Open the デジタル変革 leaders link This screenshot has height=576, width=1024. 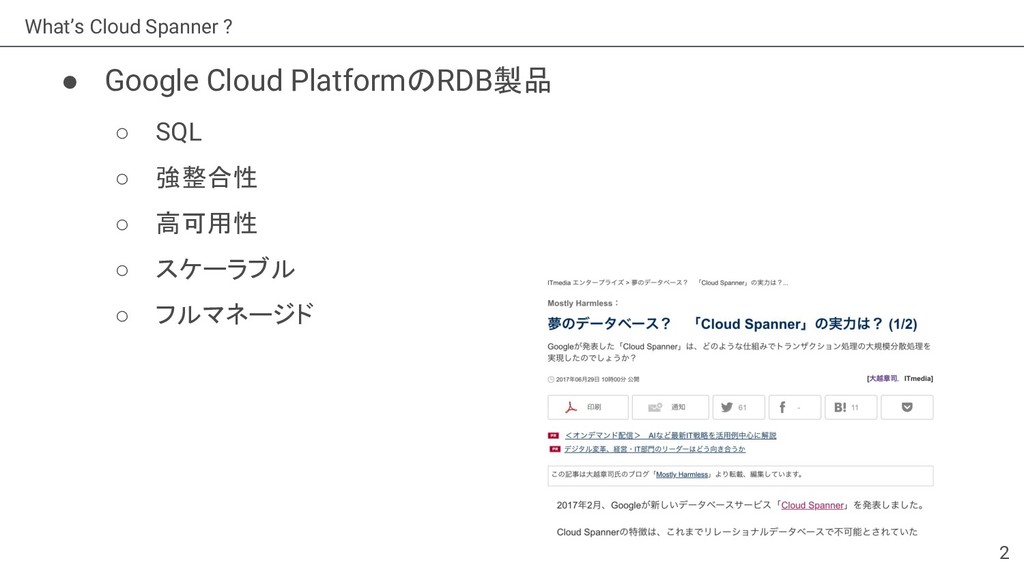coord(654,449)
